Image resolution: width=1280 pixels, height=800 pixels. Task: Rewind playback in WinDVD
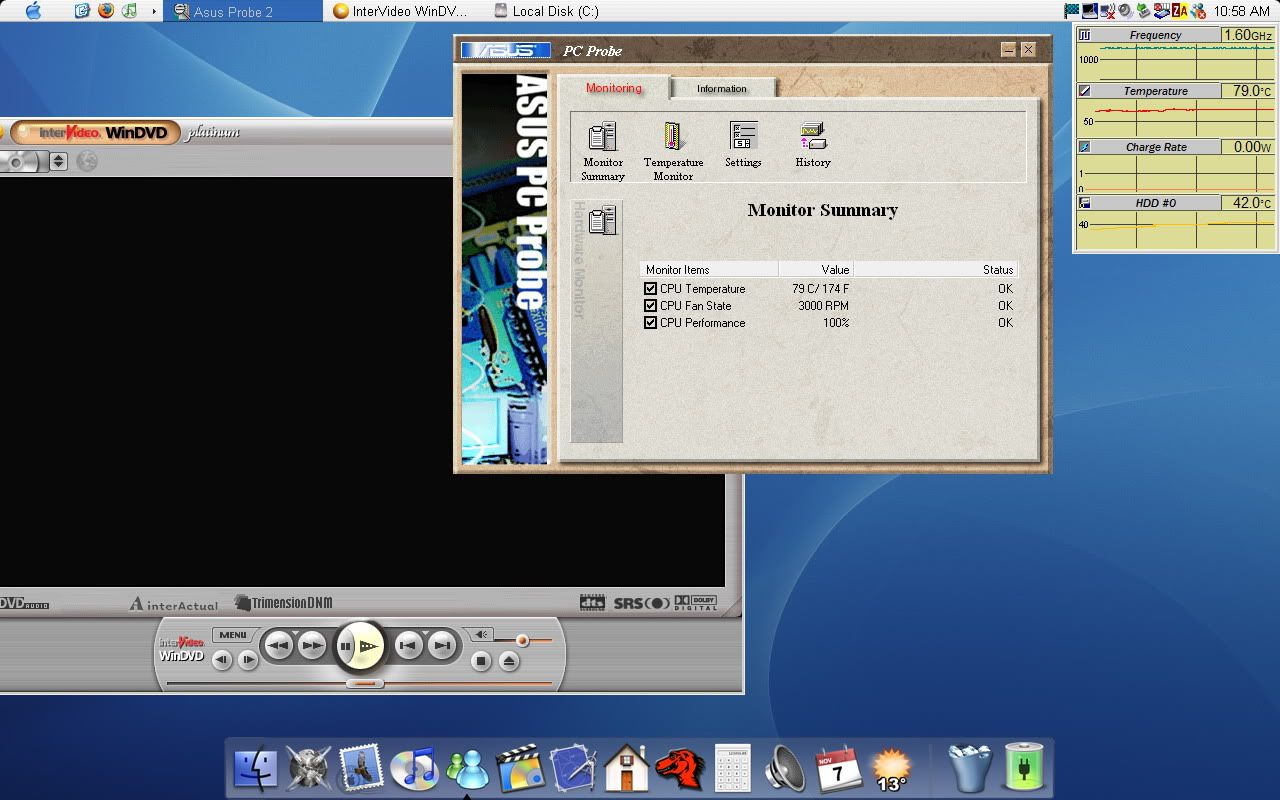[279, 646]
